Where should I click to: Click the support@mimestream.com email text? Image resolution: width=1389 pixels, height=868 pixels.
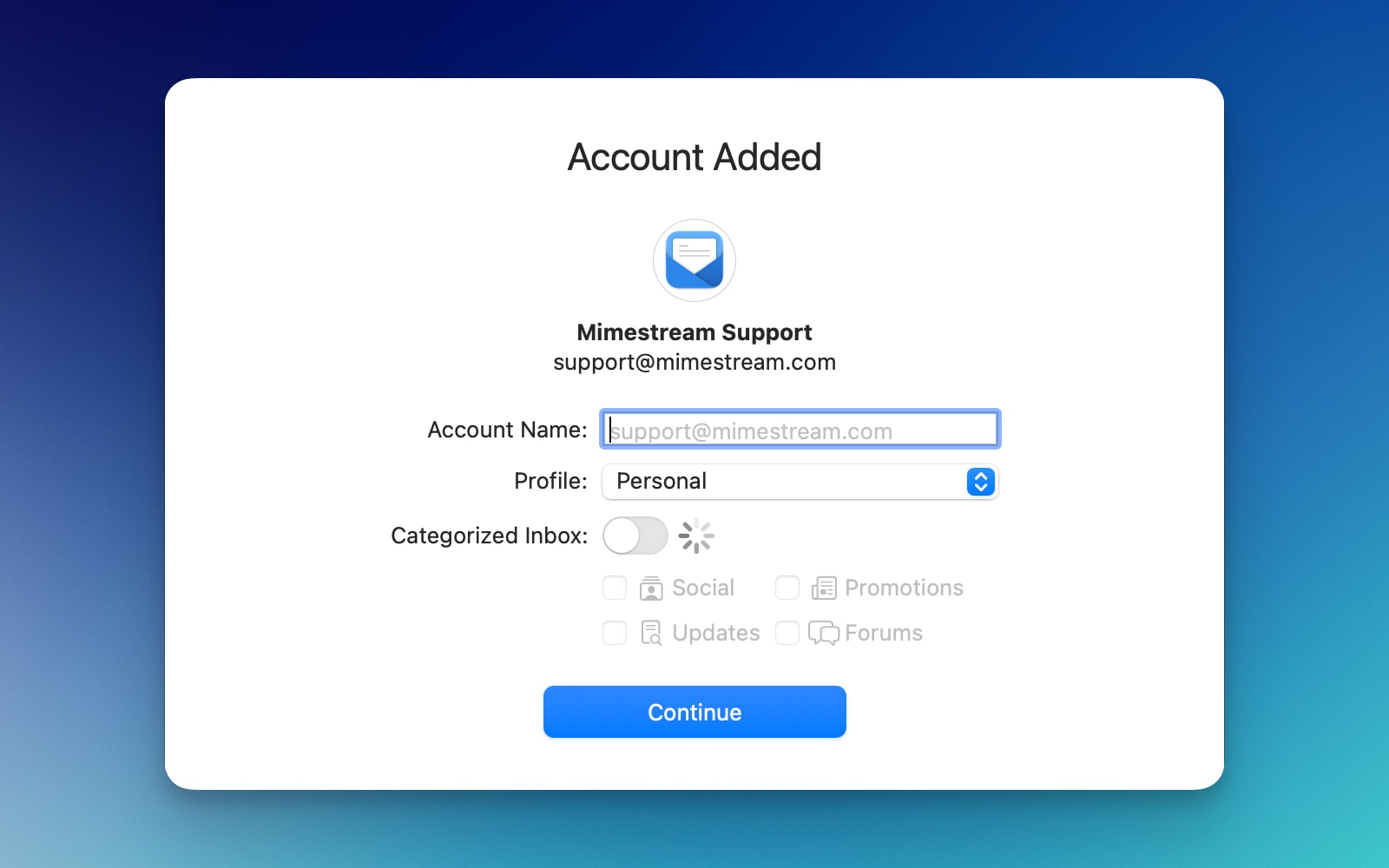coord(694,362)
